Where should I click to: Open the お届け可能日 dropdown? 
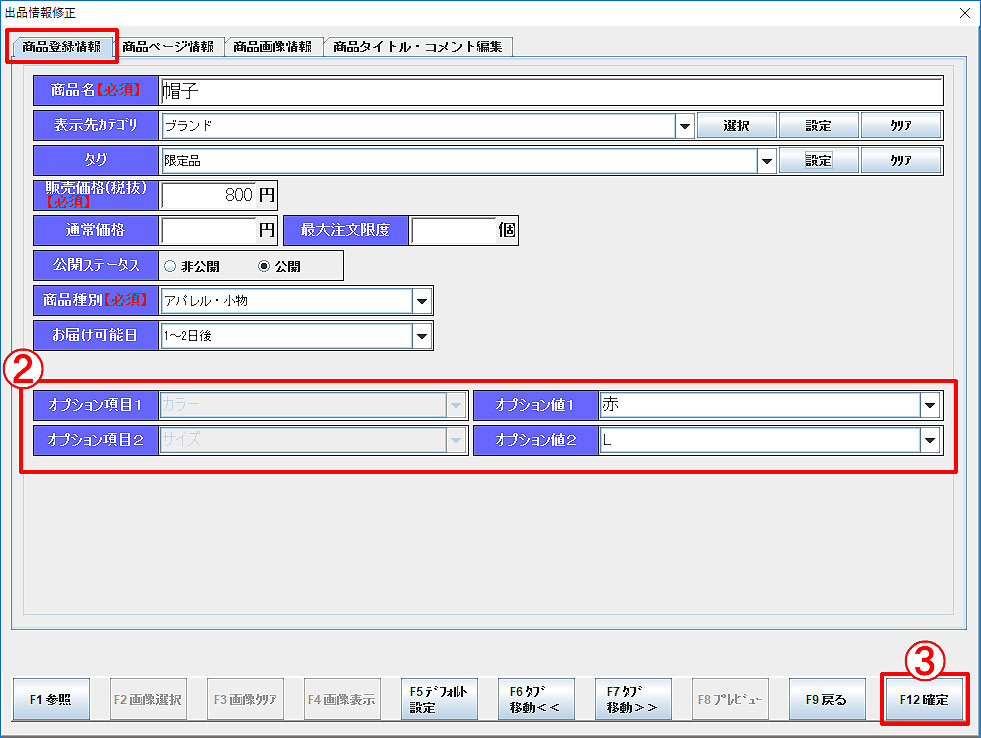point(422,336)
